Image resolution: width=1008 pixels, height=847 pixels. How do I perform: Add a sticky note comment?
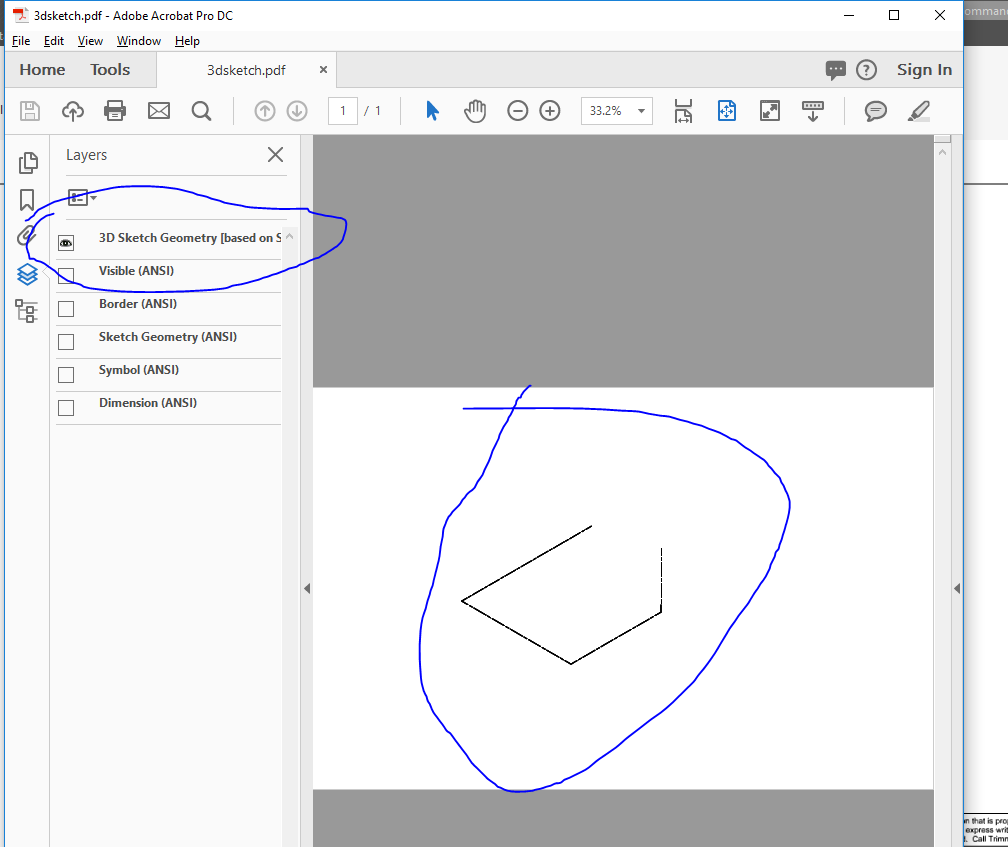[x=876, y=111]
